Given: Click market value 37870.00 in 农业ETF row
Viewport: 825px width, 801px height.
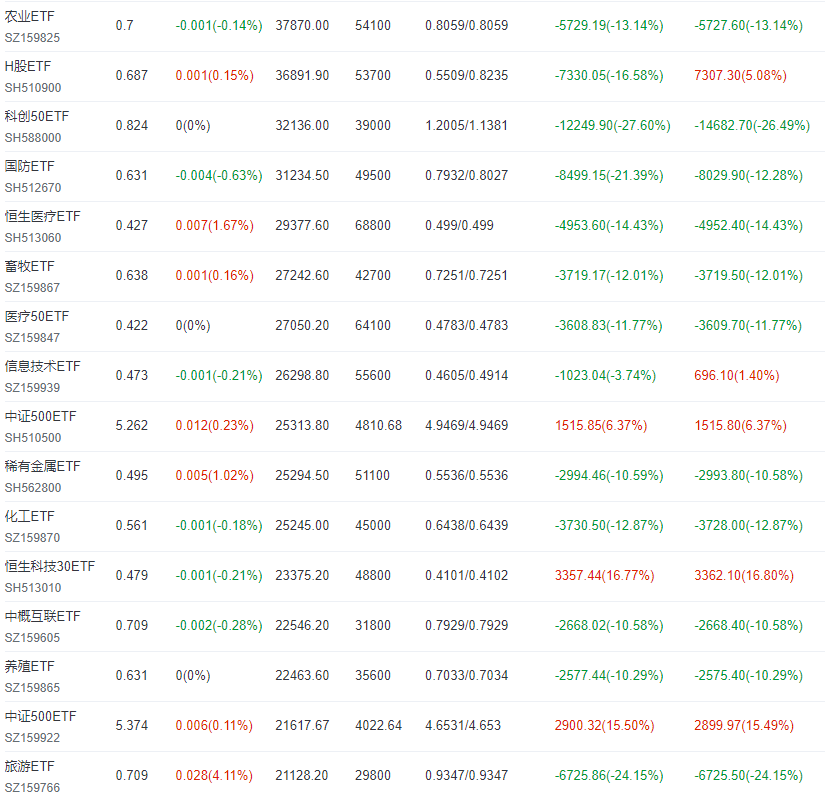Looking at the screenshot, I should [302, 25].
